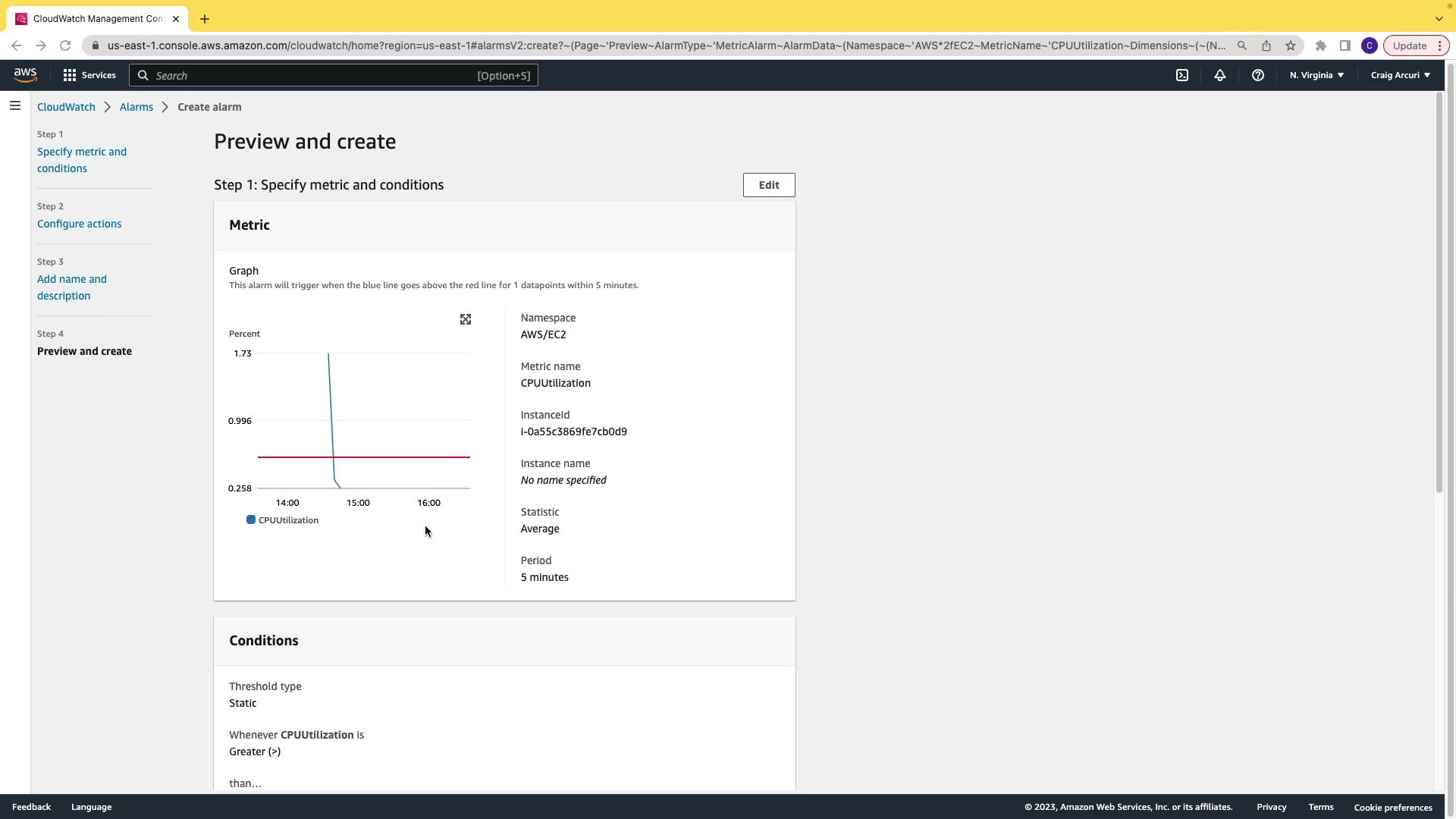The height and width of the screenshot is (819, 1456).
Task: Navigate to the Alarms breadcrumb
Action: 136,107
